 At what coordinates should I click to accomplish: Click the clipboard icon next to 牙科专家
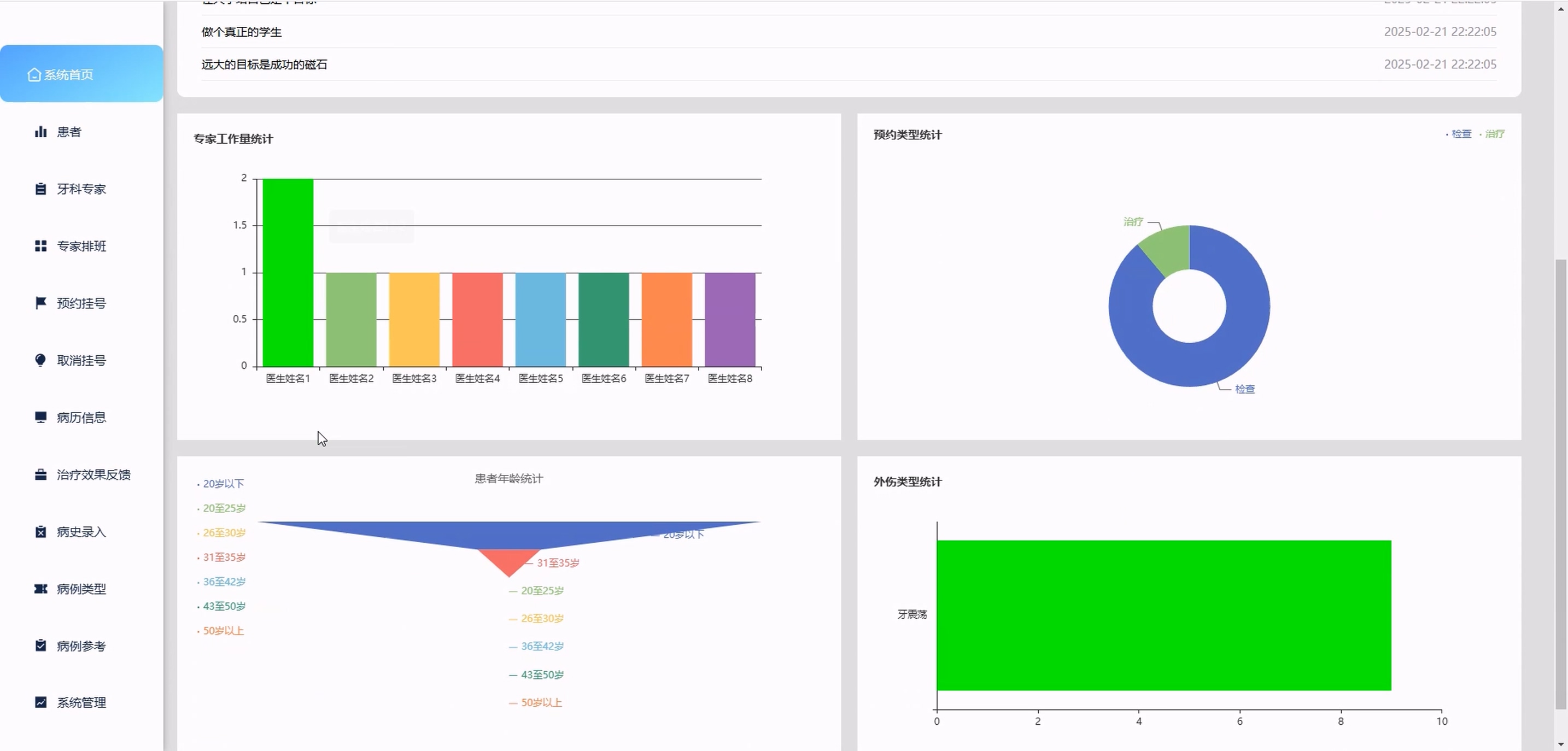41,189
